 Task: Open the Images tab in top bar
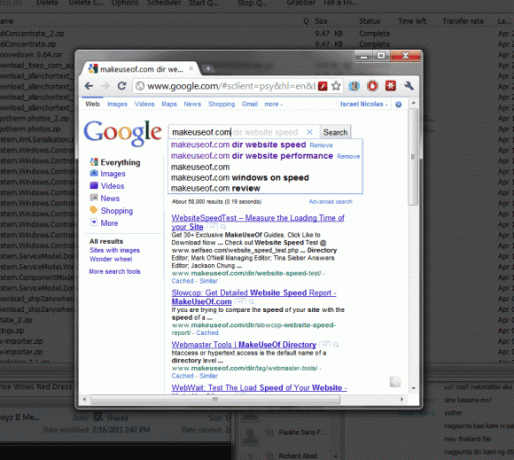[117, 104]
